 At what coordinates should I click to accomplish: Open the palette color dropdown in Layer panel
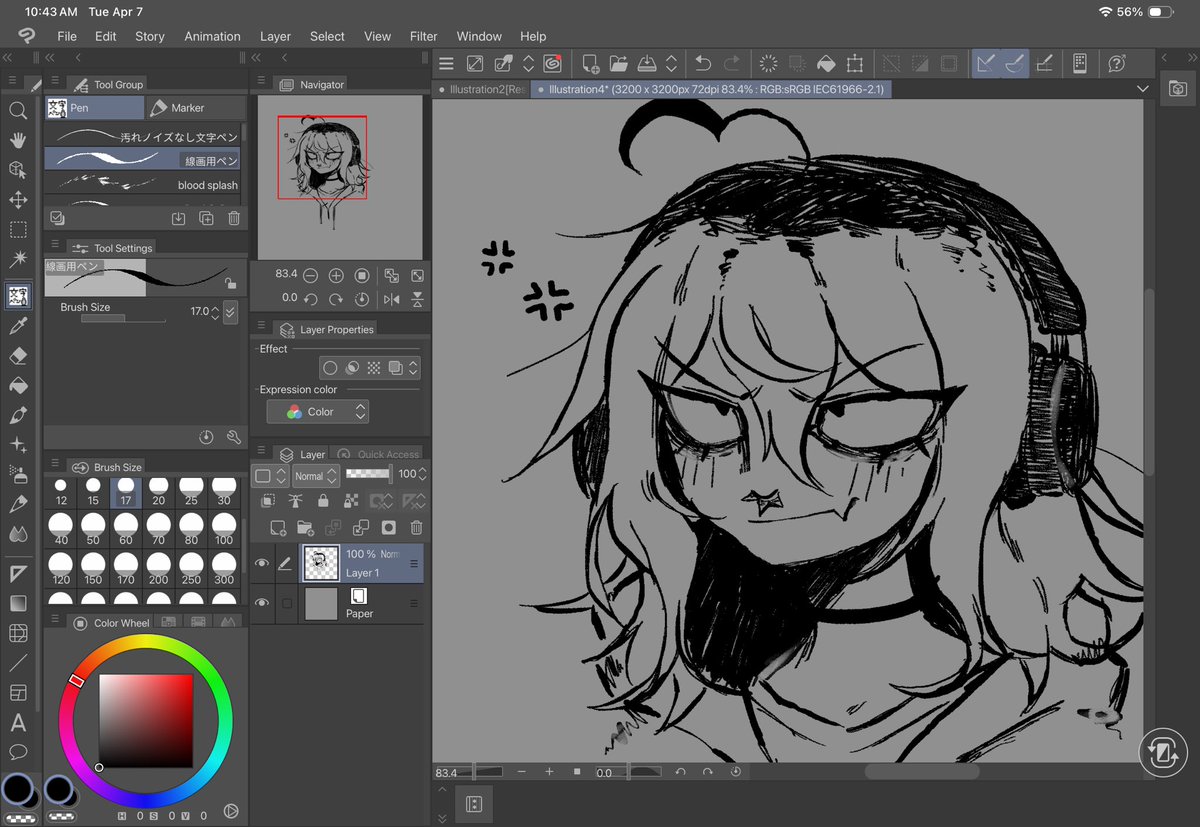tap(269, 476)
